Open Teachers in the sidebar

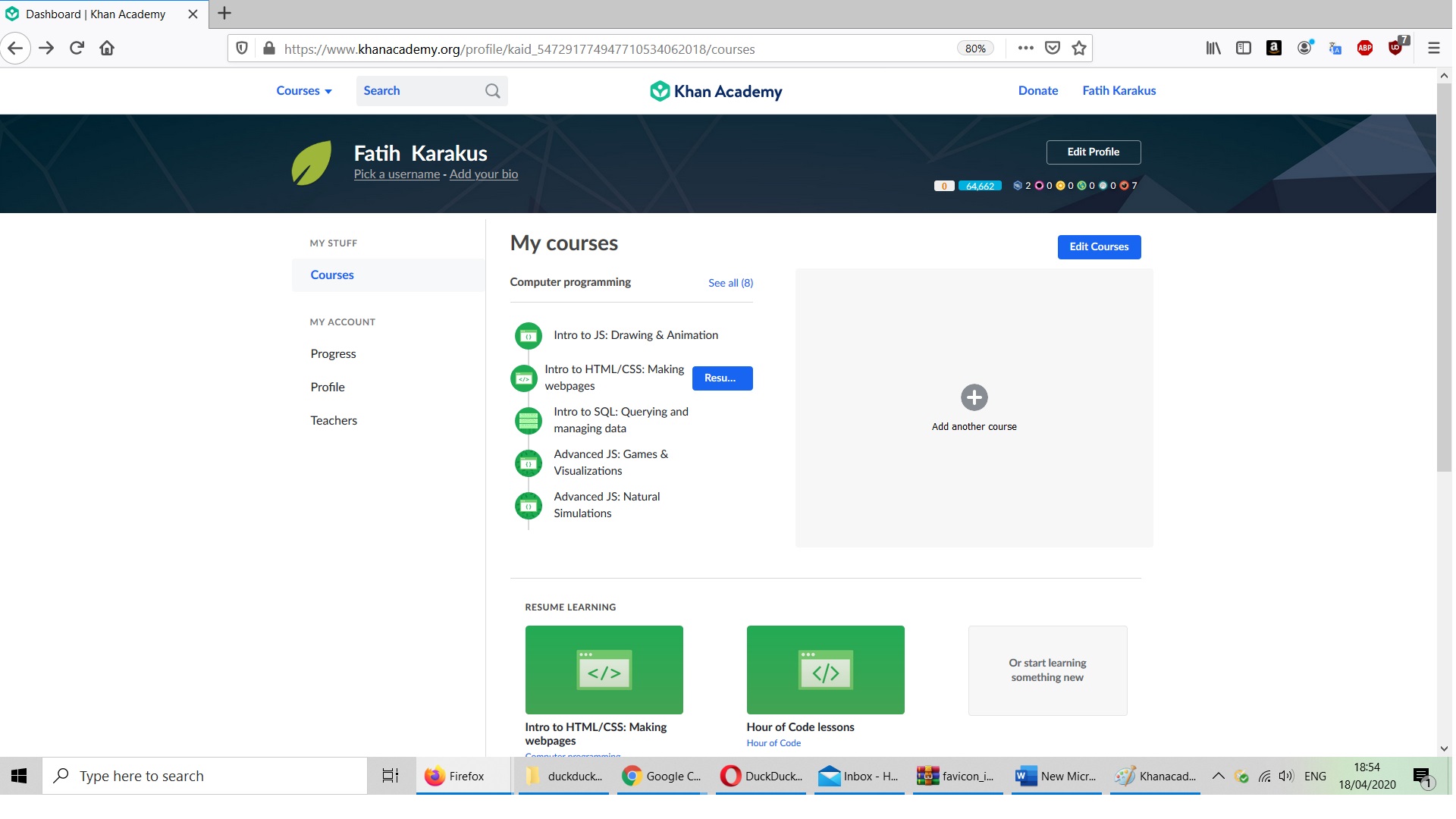pyautogui.click(x=334, y=421)
